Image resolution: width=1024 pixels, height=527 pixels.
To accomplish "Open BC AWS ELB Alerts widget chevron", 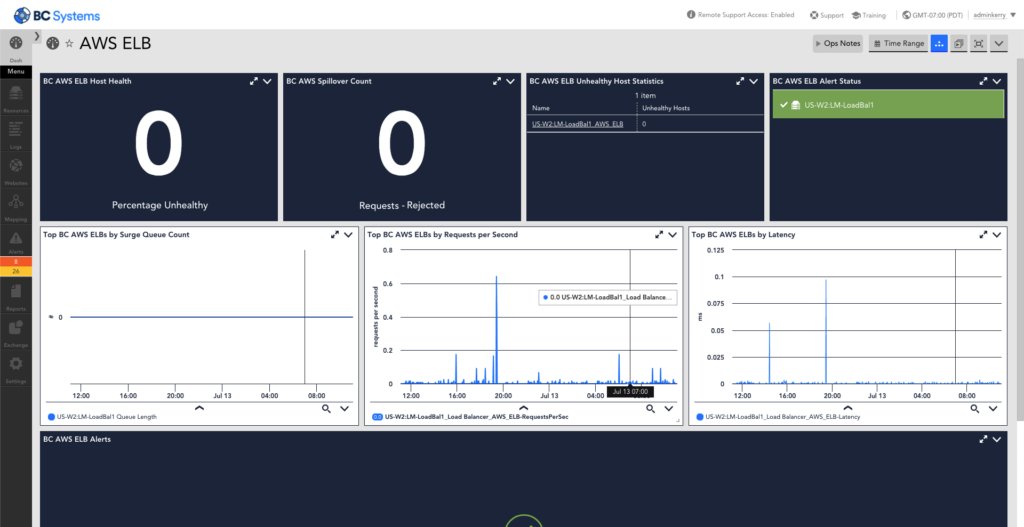I will coord(997,439).
